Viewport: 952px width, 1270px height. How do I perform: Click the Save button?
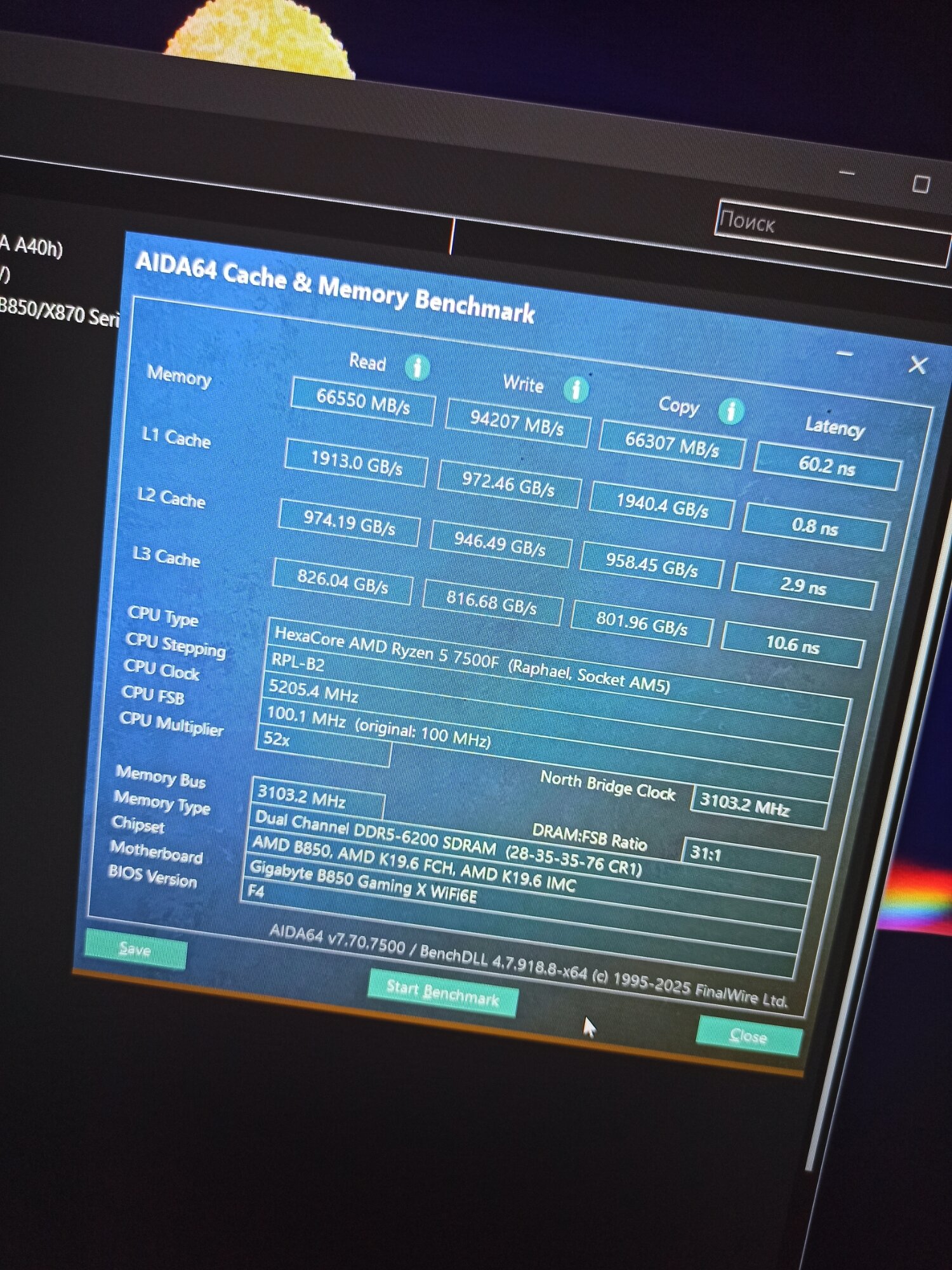tap(136, 949)
